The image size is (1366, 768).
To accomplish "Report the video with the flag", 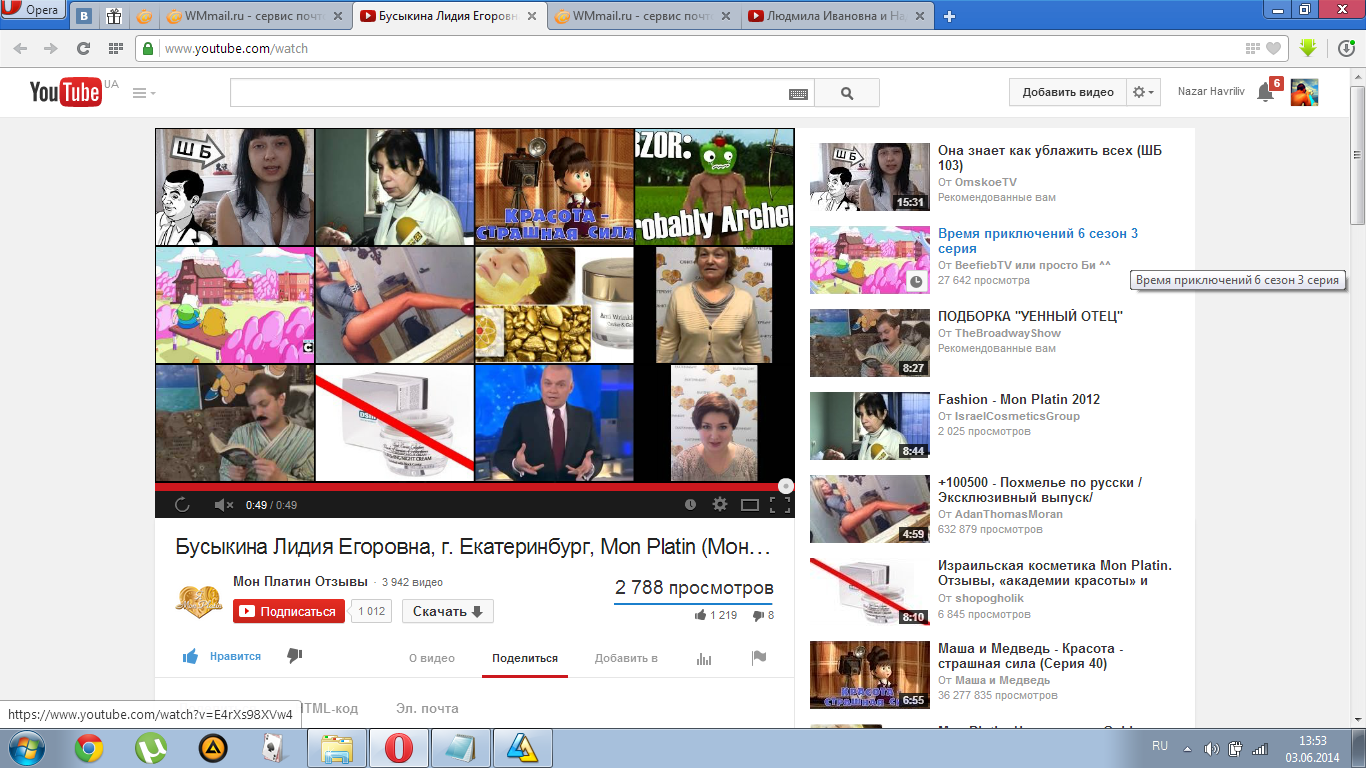I will 759,658.
